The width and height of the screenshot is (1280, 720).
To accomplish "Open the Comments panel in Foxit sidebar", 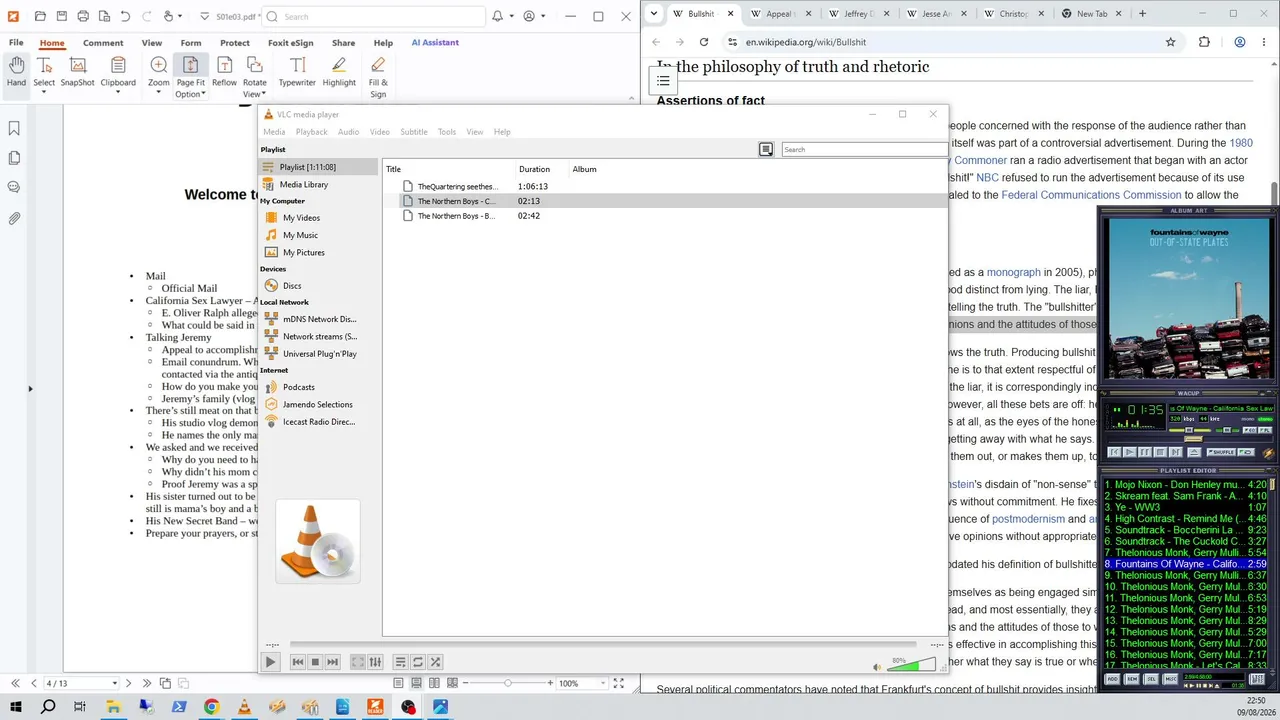I will click(x=14, y=187).
